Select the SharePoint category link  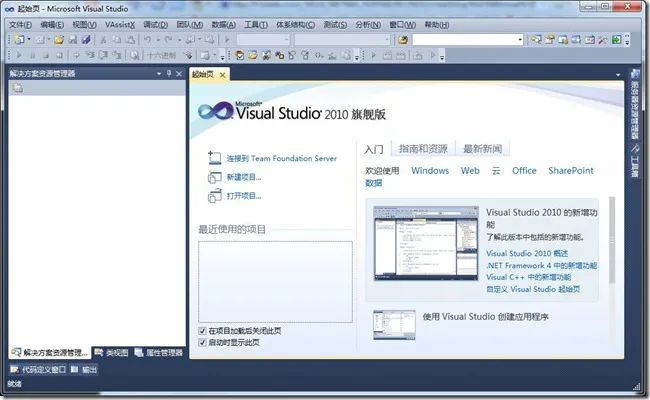[571, 171]
